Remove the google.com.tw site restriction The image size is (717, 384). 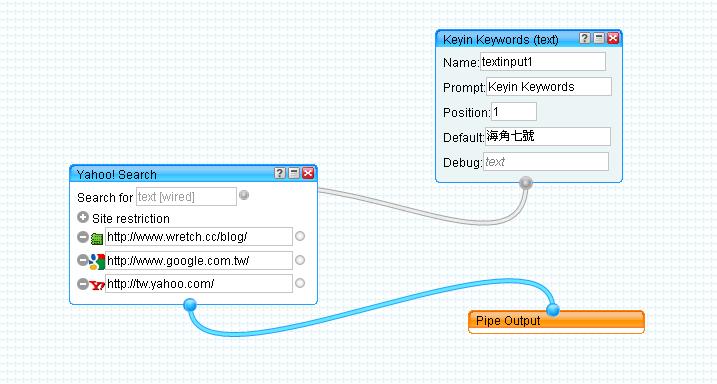83,260
